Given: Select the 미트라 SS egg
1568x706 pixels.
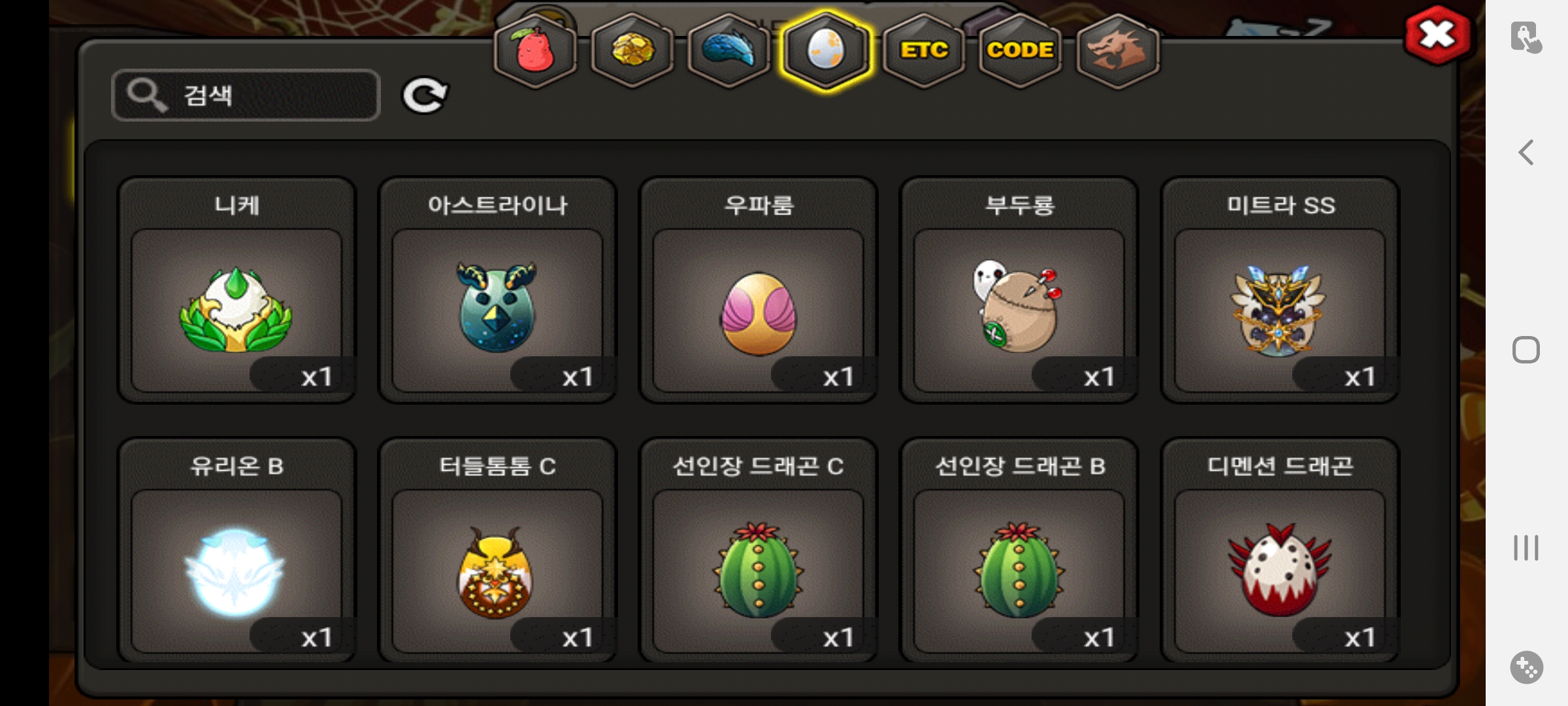Looking at the screenshot, I should (x=1280, y=290).
